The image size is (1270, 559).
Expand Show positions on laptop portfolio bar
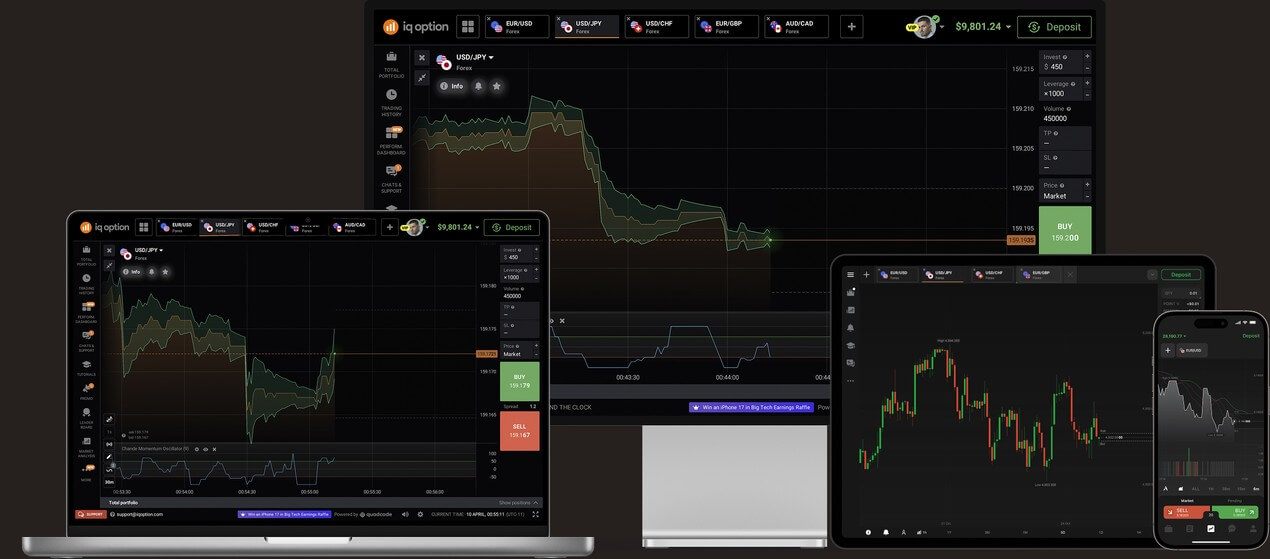pyautogui.click(x=519, y=503)
